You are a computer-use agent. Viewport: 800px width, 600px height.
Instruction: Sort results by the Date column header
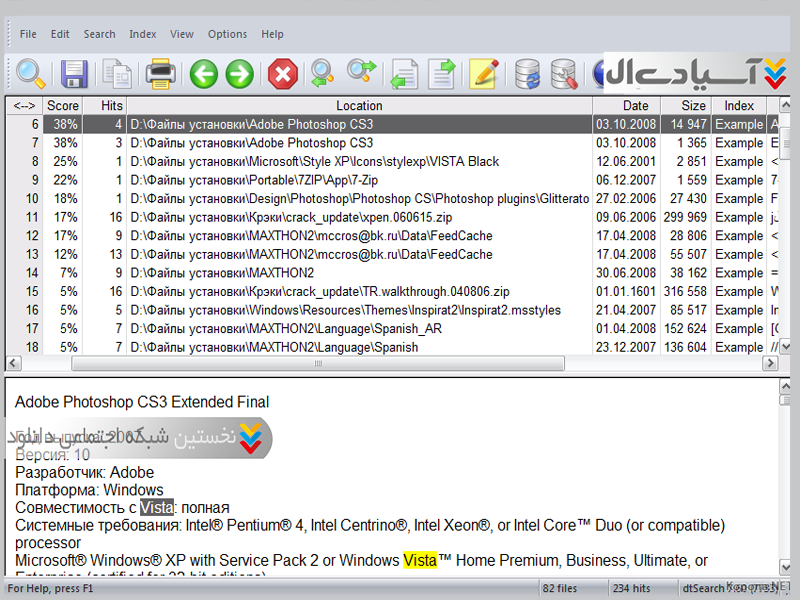(635, 105)
